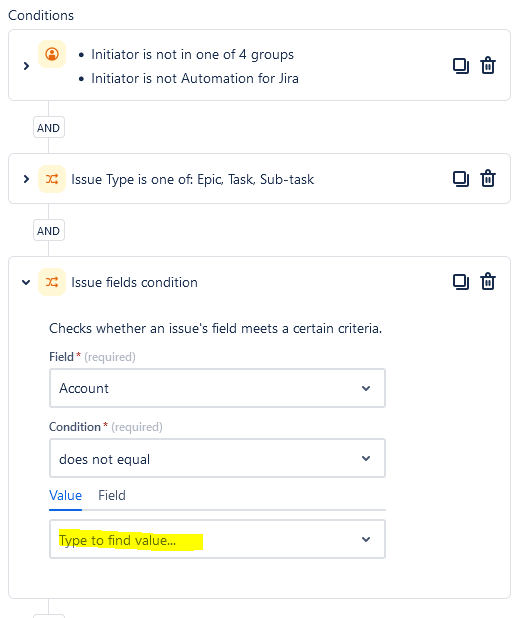Click the first AND connector label
Screen dimensions: 527x618
[48, 128]
